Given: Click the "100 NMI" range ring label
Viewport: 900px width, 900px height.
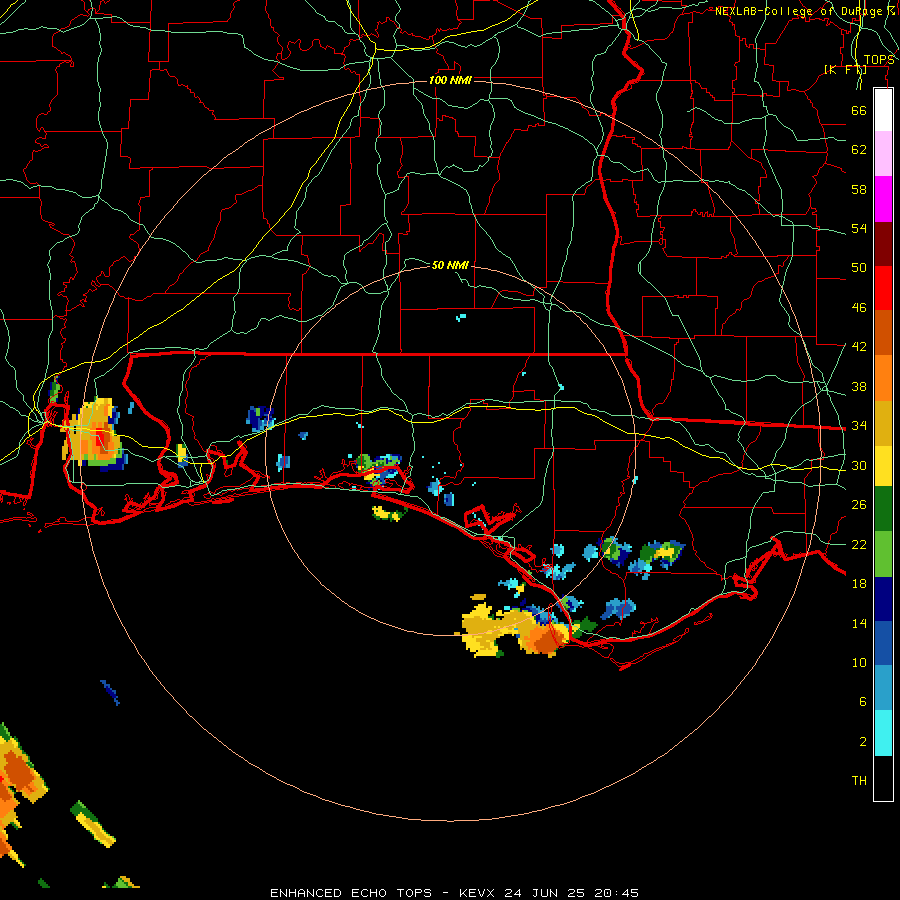Looking at the screenshot, I should click(450, 80).
